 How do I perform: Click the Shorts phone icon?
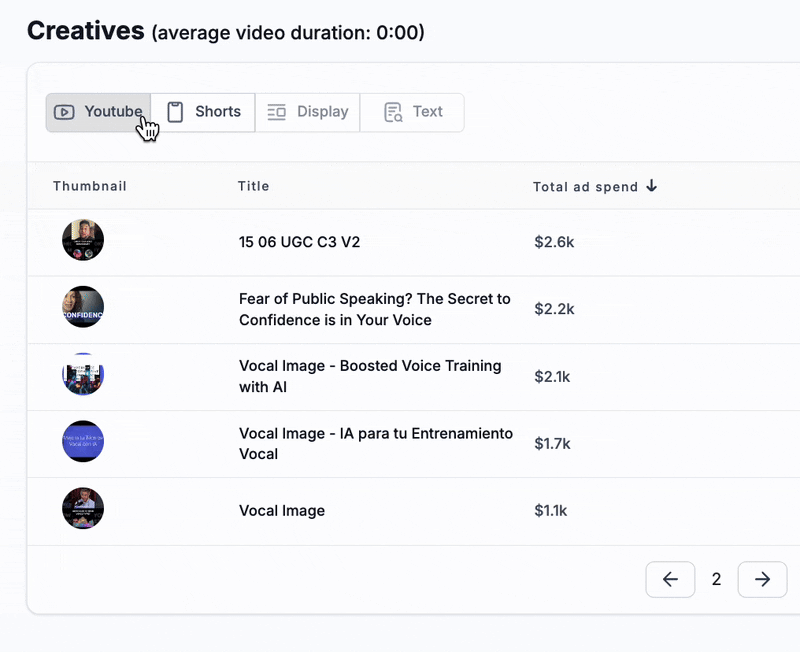click(x=175, y=112)
